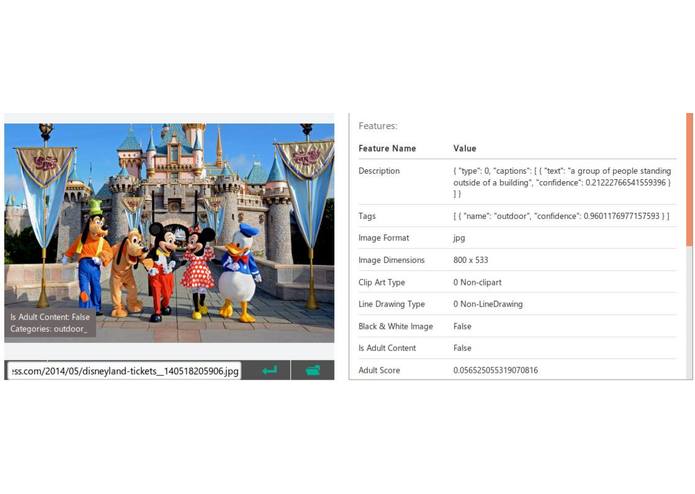
Task: Click the "Categories: outdoor_" image overlay
Action: 49,329
